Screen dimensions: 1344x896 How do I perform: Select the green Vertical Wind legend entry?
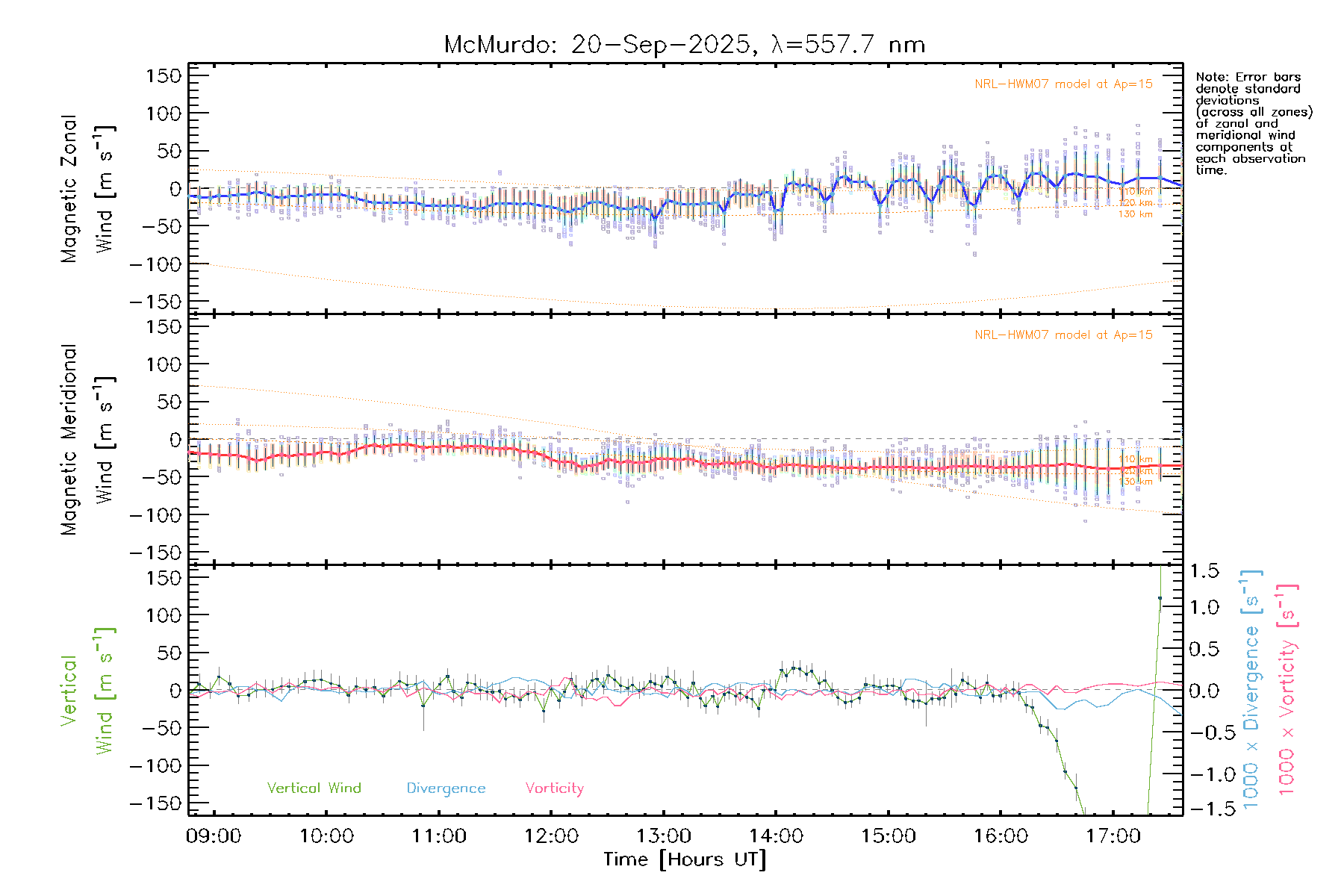(x=314, y=788)
